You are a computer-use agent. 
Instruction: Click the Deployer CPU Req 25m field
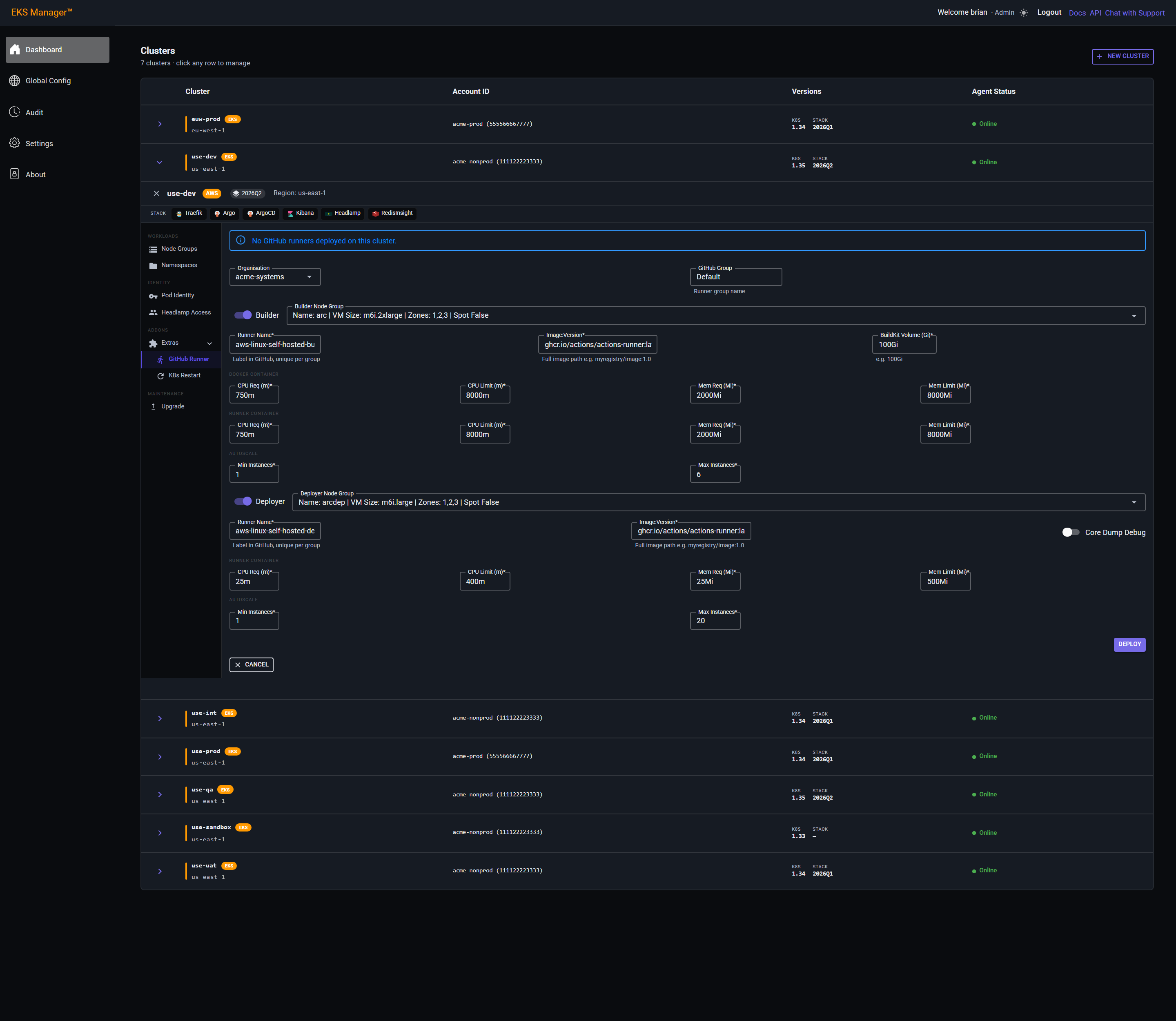[254, 581]
